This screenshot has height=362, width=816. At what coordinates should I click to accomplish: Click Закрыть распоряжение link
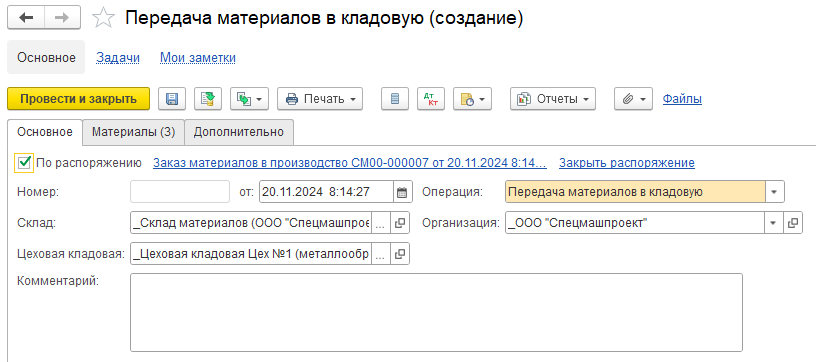[x=627, y=163]
